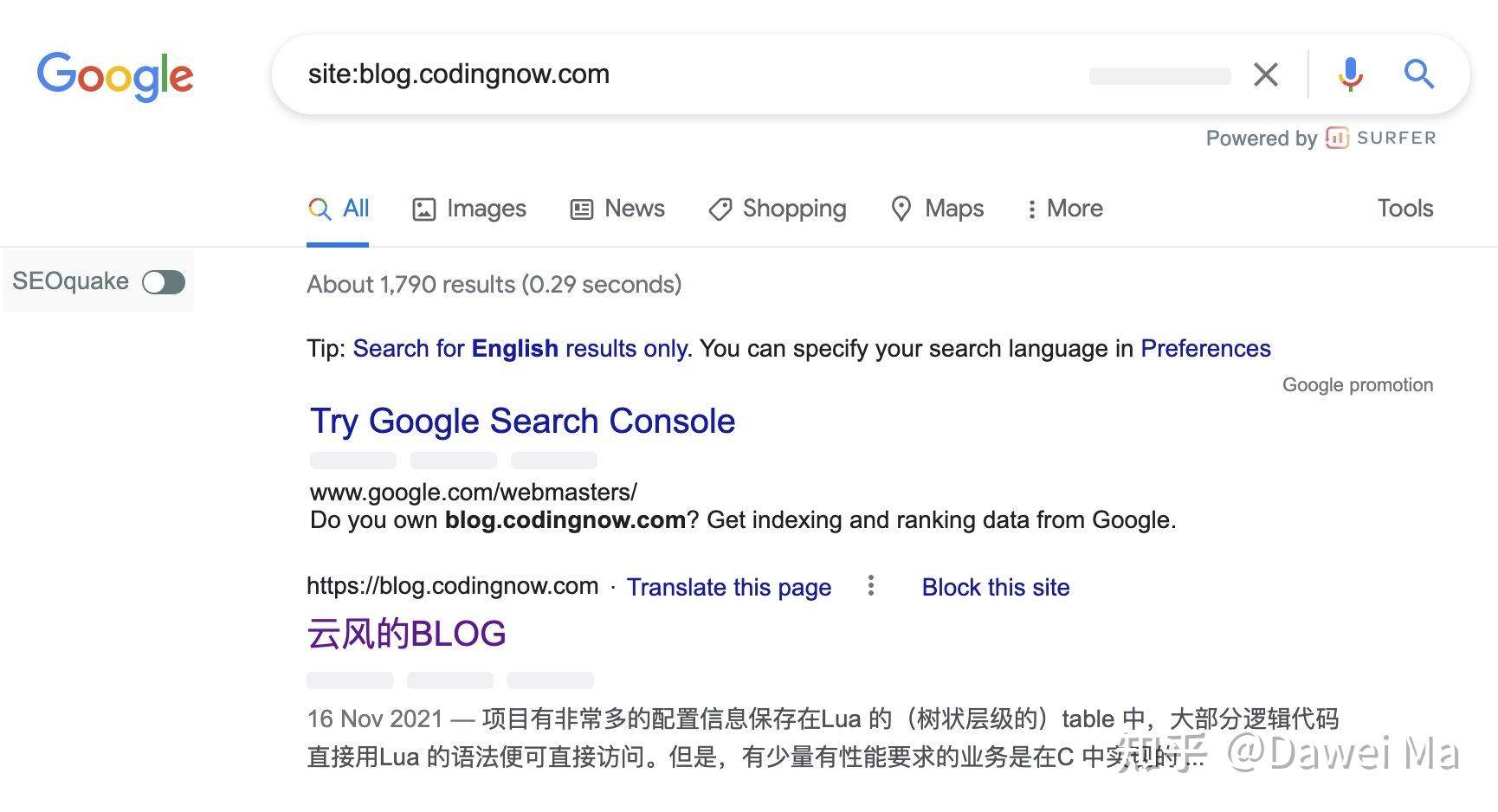Screen dimensions: 1498x812
Task: Start voice search with microphone icon
Action: click(1349, 74)
